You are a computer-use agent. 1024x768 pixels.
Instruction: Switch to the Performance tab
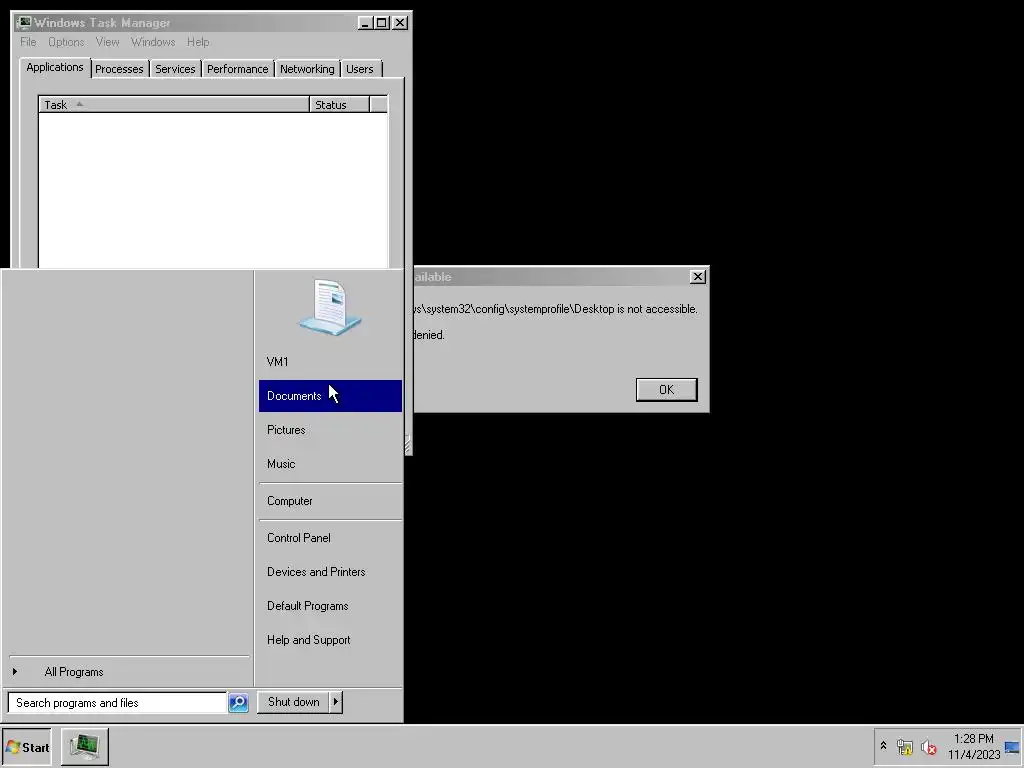[237, 69]
